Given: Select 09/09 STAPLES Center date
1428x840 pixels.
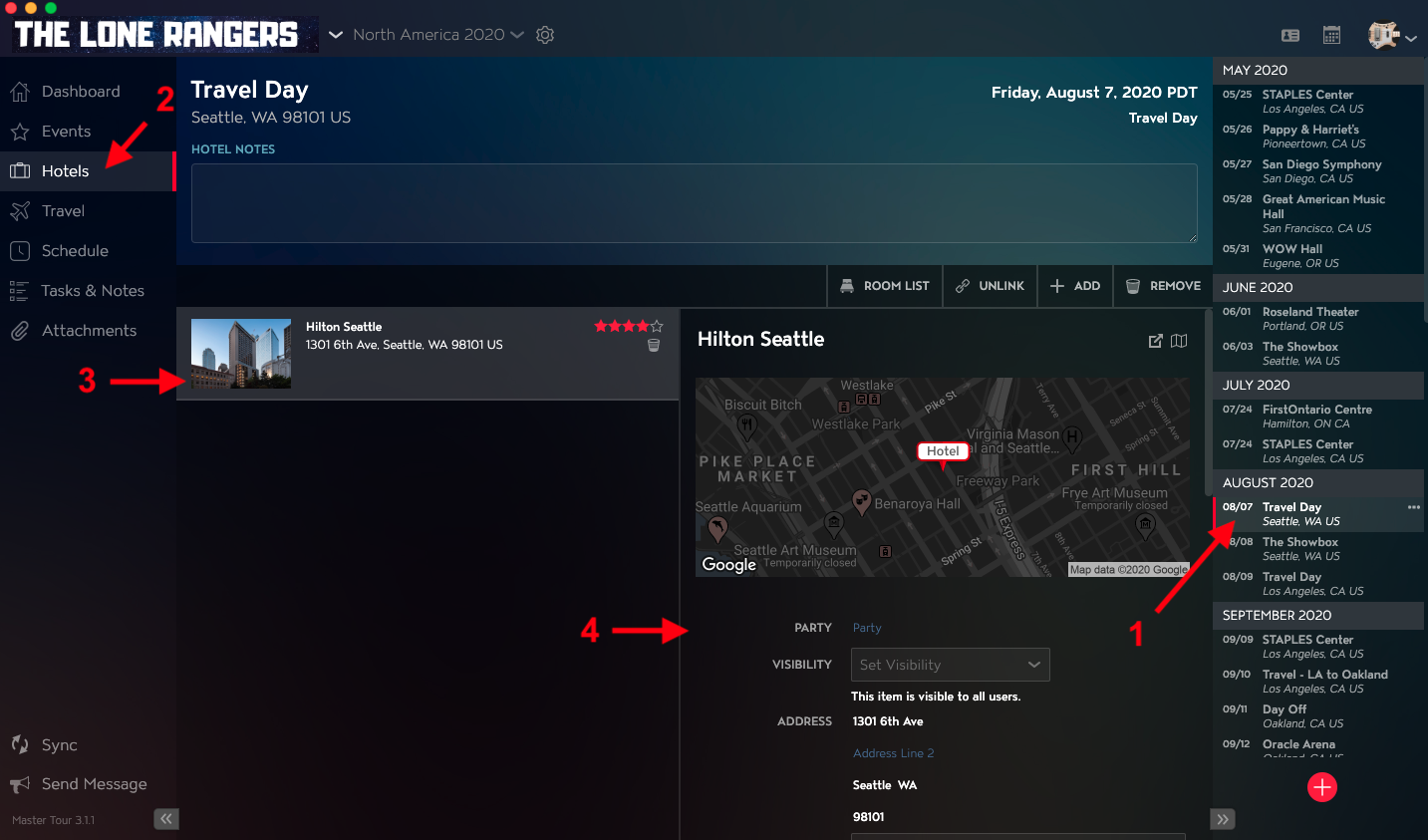Looking at the screenshot, I should [x=1318, y=647].
